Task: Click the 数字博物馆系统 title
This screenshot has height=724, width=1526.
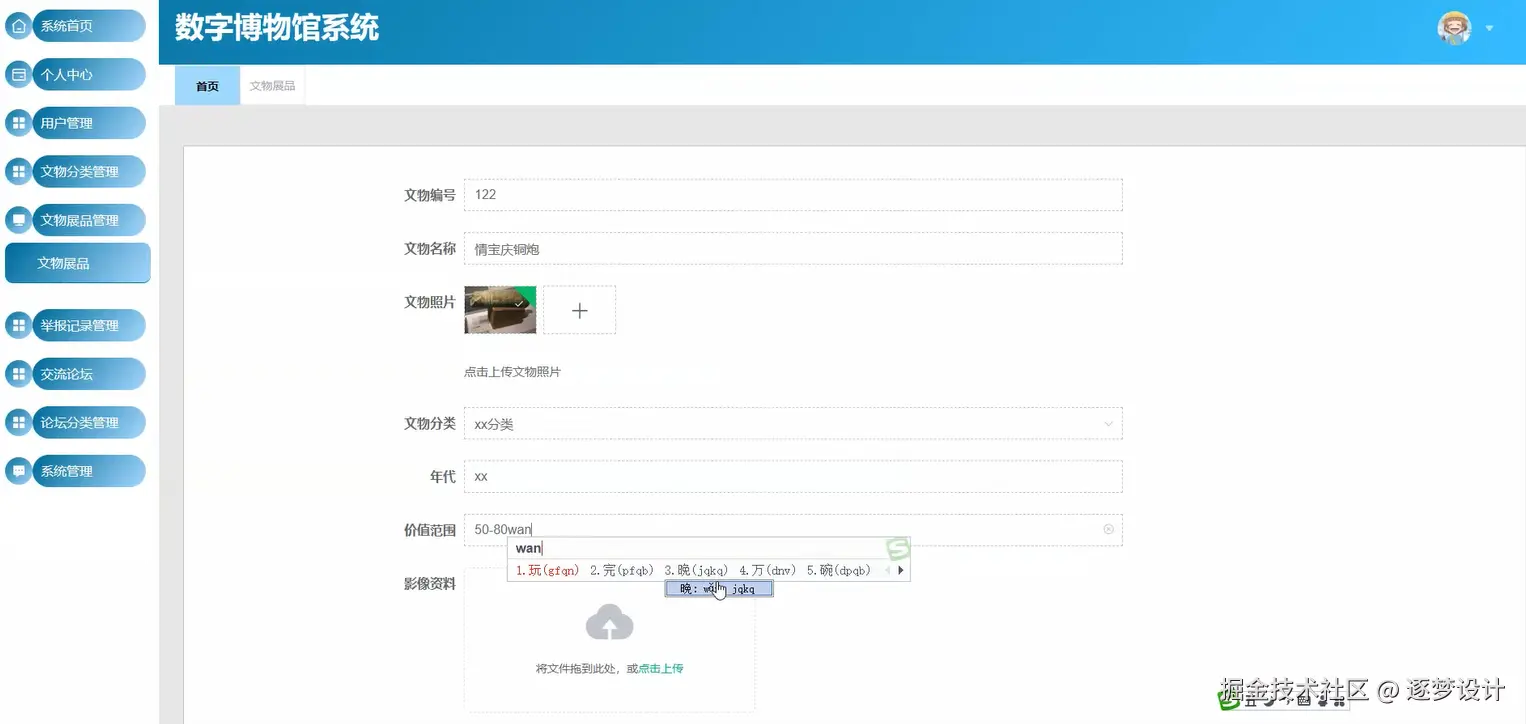Action: coord(277,28)
